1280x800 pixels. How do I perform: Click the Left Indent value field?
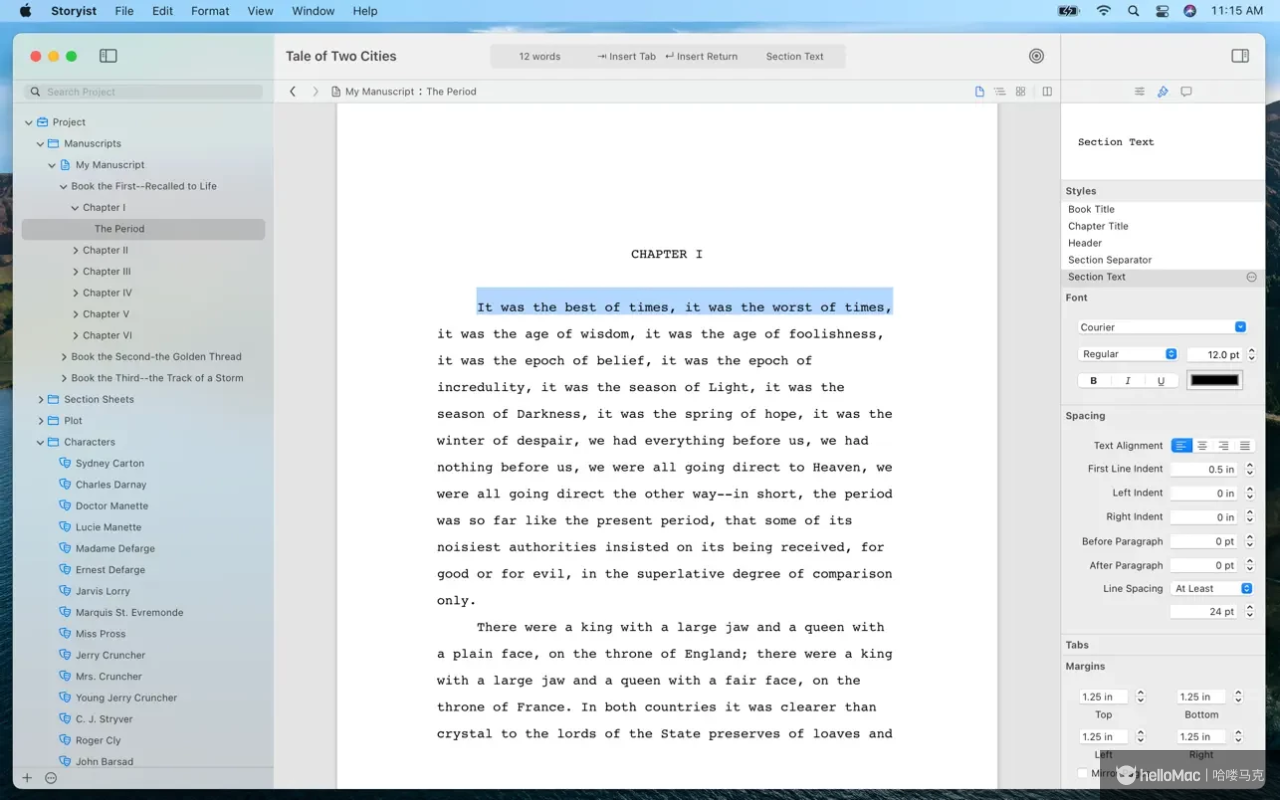click(x=1204, y=493)
